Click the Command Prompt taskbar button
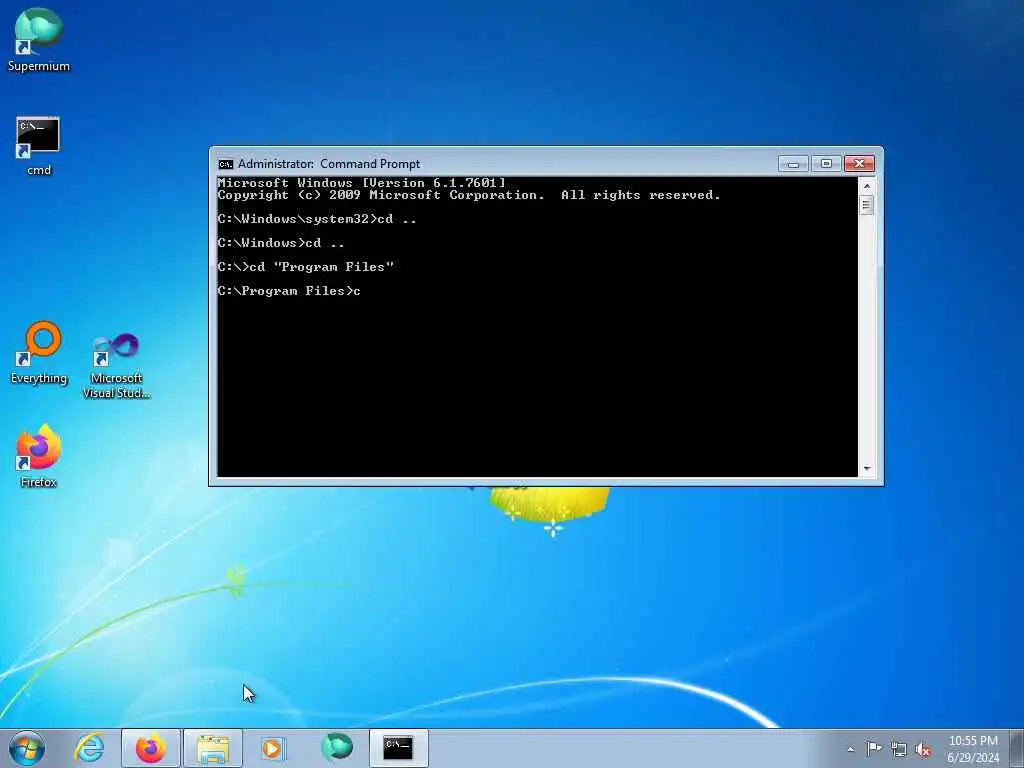Screen dimensions: 1024x768 click(x=398, y=748)
